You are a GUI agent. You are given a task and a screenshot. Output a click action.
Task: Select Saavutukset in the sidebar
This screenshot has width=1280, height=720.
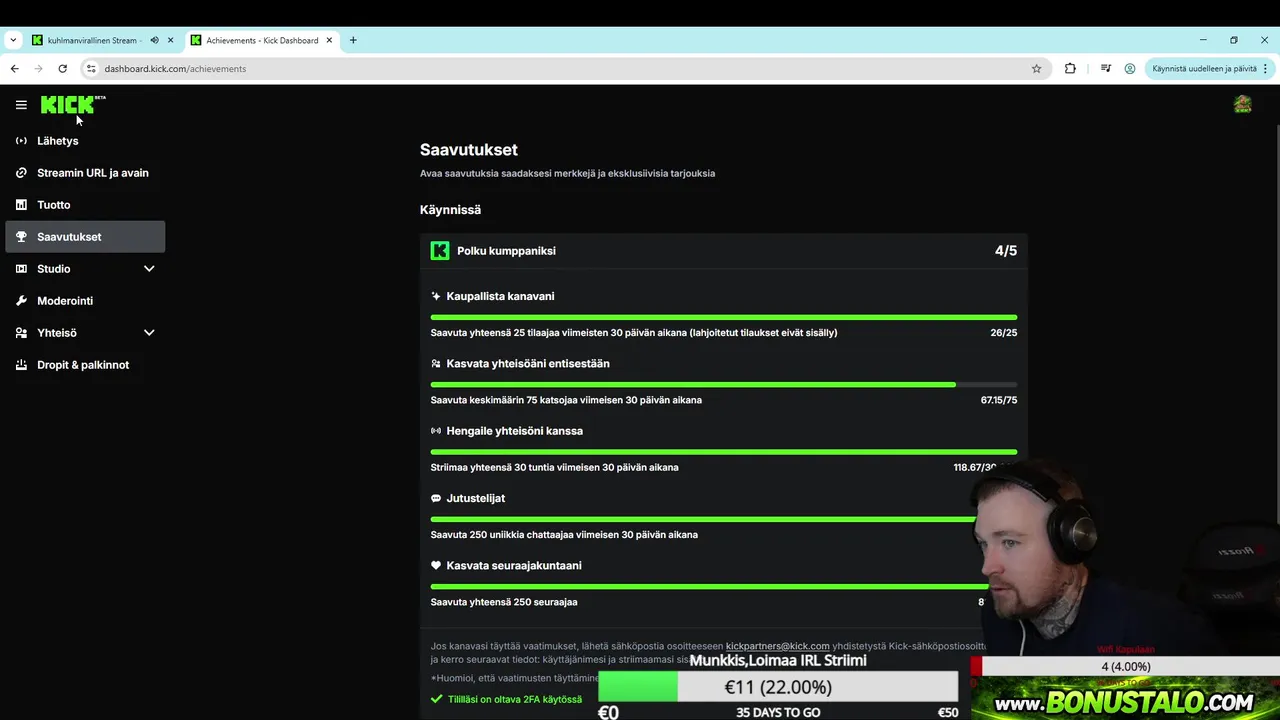click(x=85, y=237)
